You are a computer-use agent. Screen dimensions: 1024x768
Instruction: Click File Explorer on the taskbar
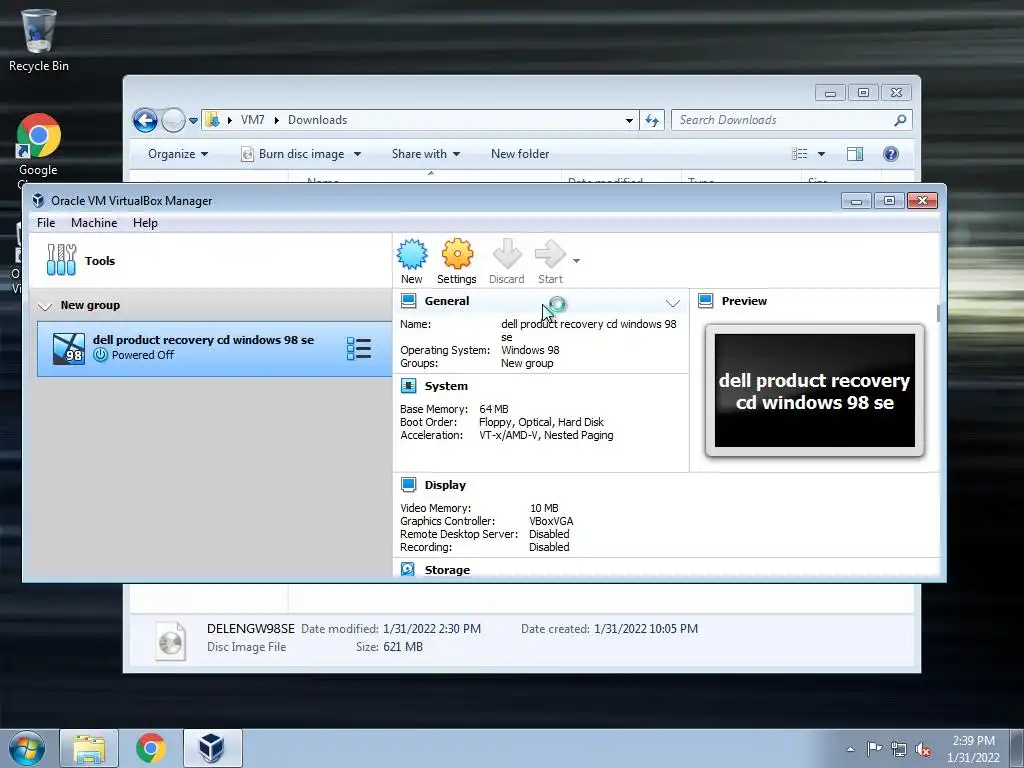[89, 748]
